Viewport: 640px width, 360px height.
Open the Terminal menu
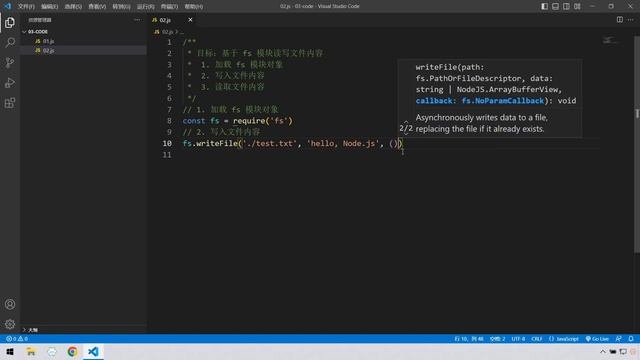[169, 7]
